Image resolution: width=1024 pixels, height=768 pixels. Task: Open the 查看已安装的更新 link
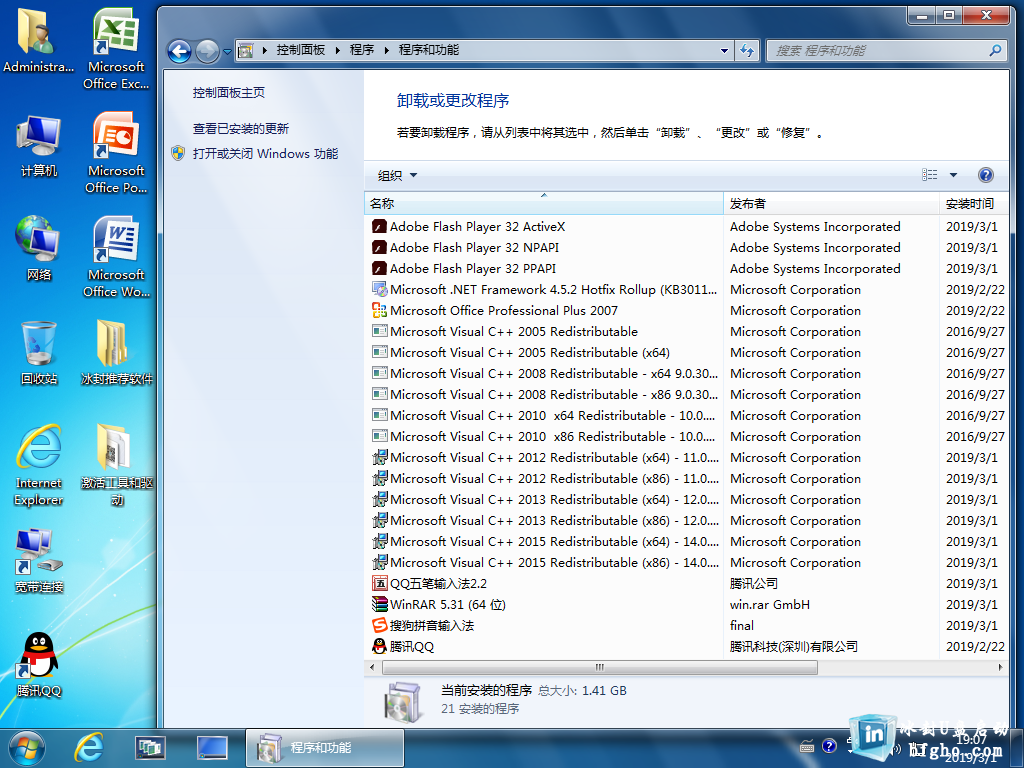click(x=240, y=129)
